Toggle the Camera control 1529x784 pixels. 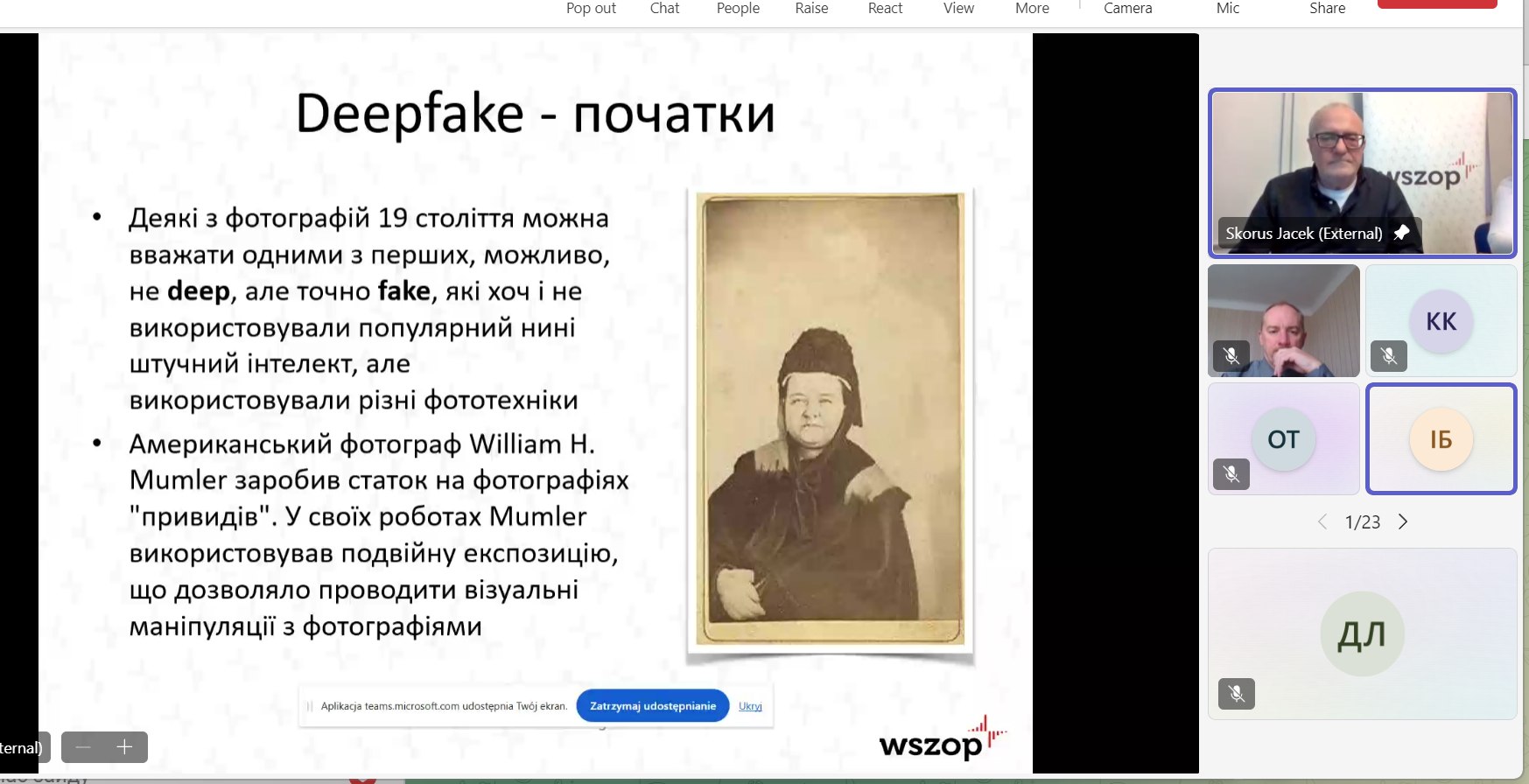pyautogui.click(x=1127, y=8)
